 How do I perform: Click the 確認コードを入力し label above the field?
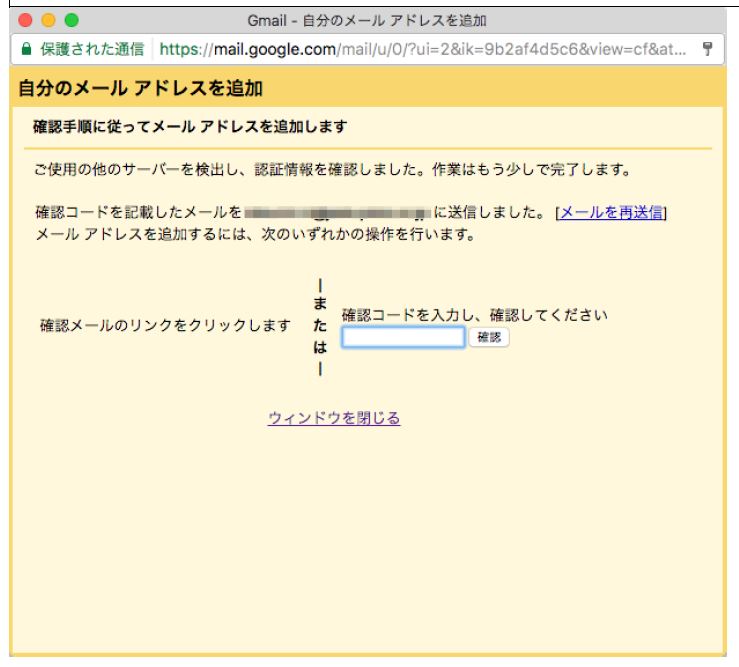coord(474,315)
